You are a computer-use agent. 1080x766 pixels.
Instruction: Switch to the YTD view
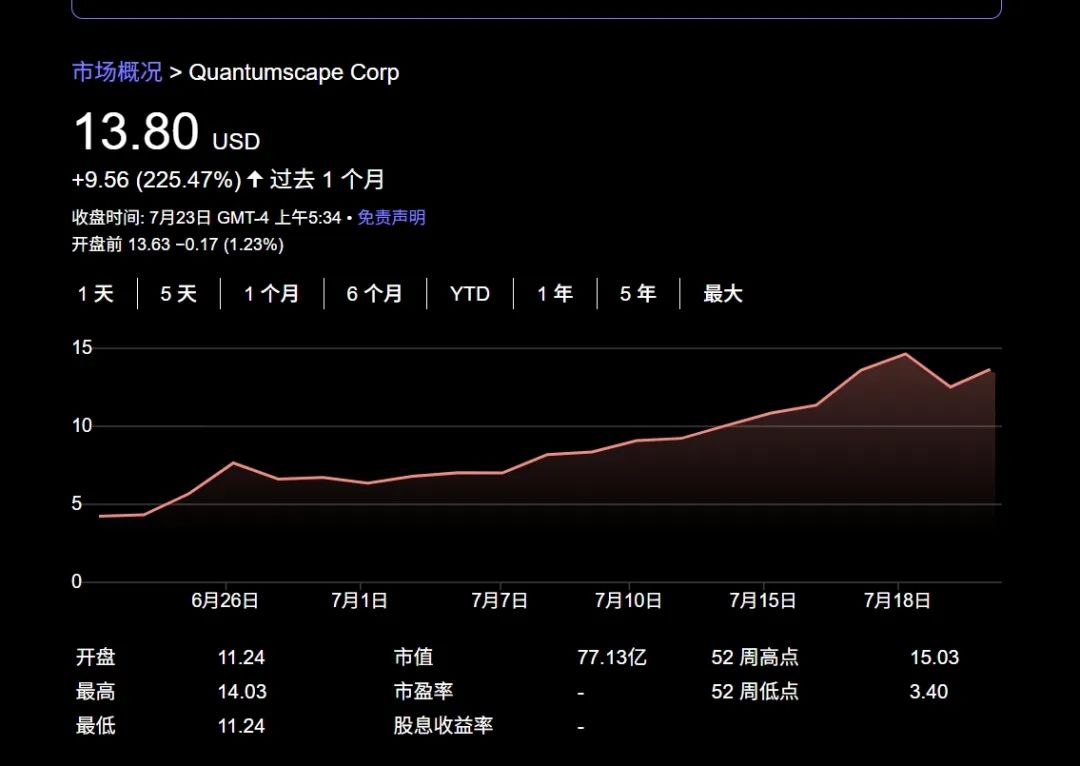pyautogui.click(x=468, y=293)
